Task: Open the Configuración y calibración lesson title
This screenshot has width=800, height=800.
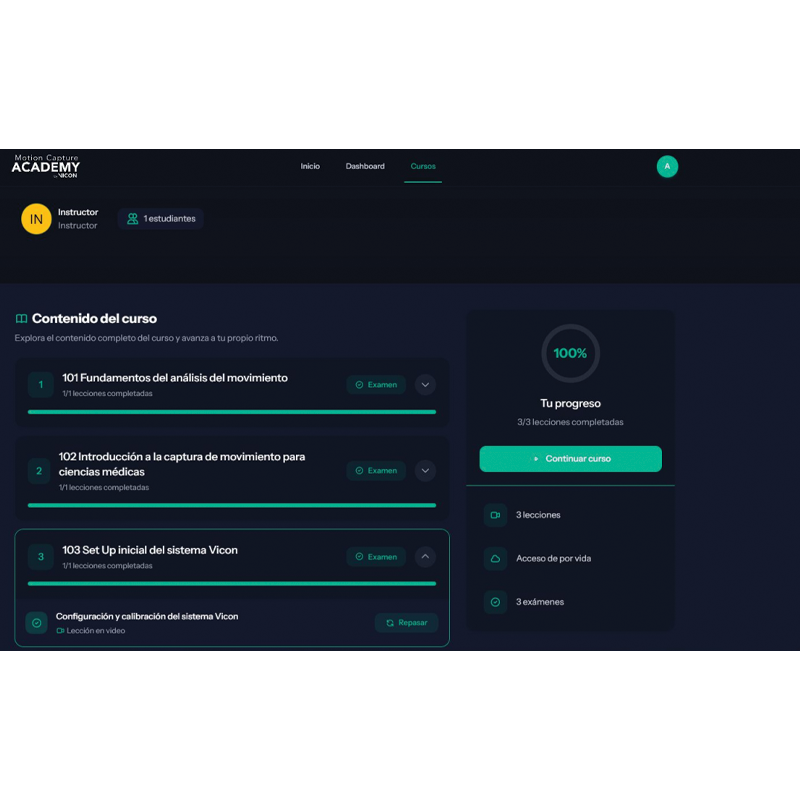Action: 147,616
